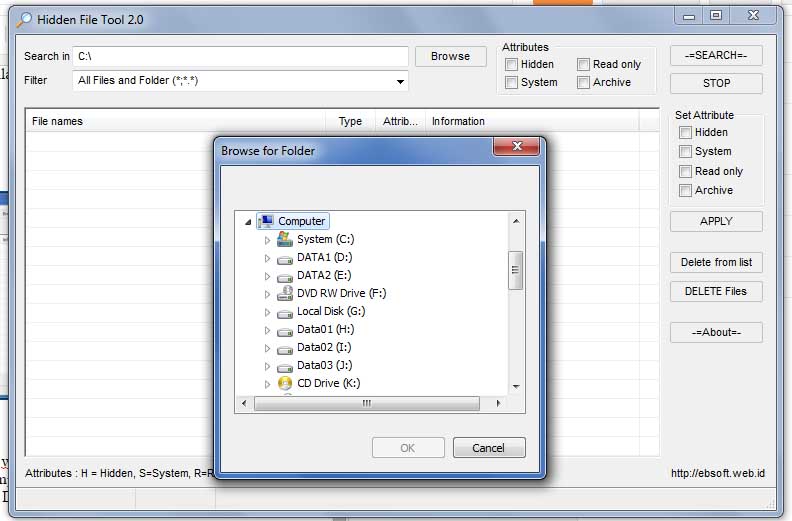Click the vertical scrollbar thumb in folder tree
792x521 pixels.
pos(515,270)
